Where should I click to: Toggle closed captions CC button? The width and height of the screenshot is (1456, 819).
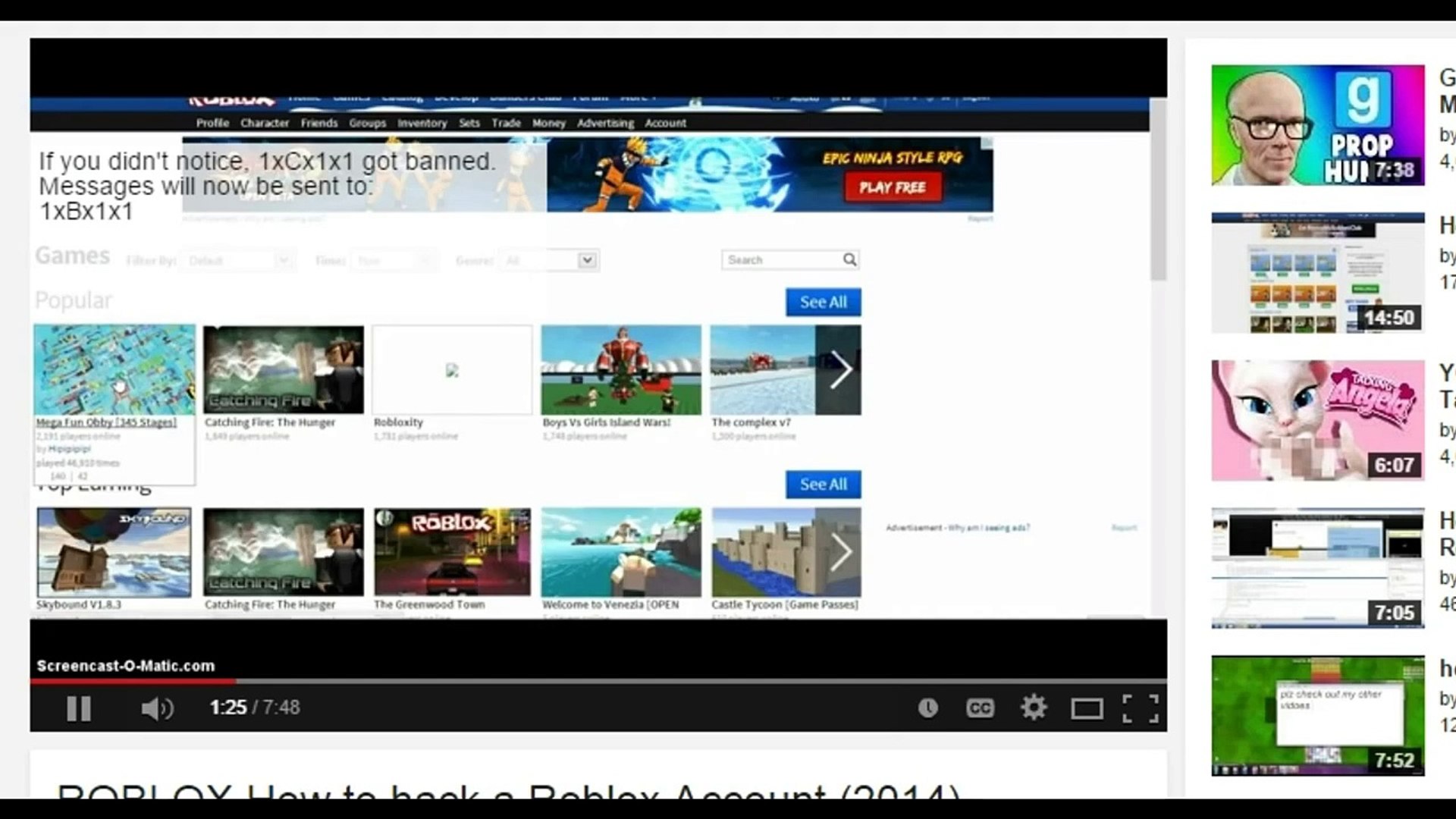coord(980,708)
